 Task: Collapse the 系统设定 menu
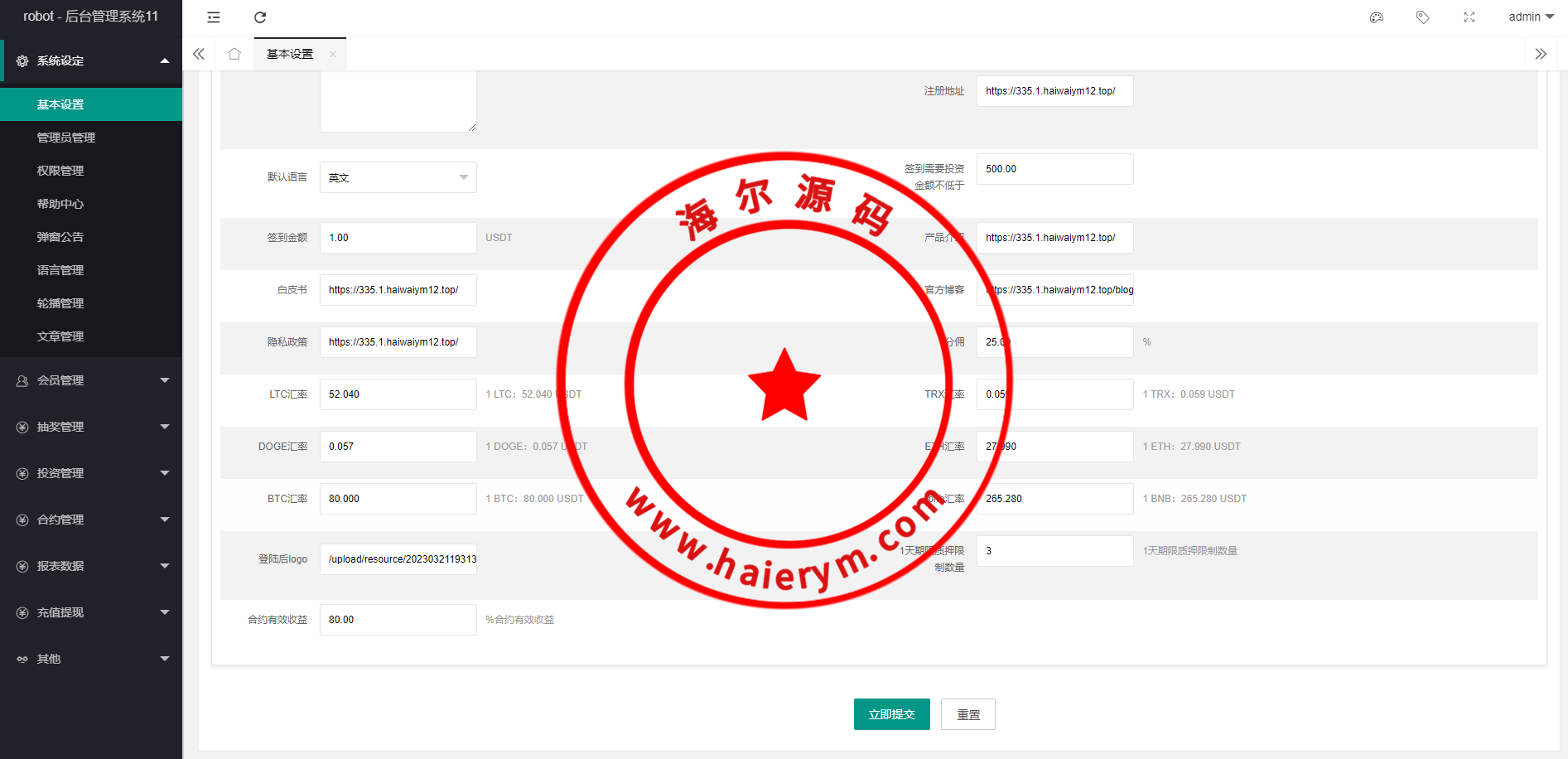[x=91, y=60]
